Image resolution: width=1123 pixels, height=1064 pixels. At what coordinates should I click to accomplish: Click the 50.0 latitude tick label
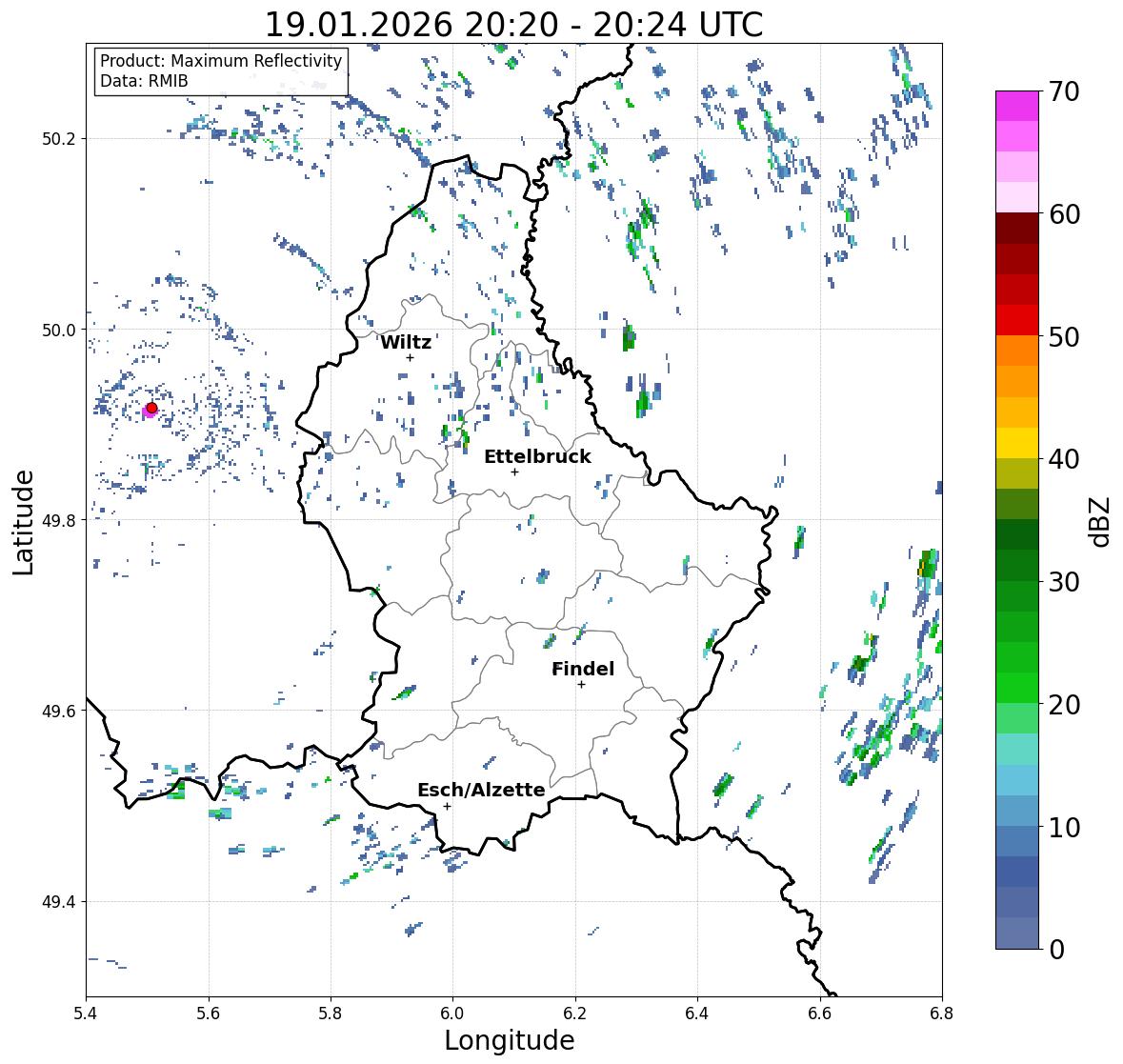[x=59, y=331]
